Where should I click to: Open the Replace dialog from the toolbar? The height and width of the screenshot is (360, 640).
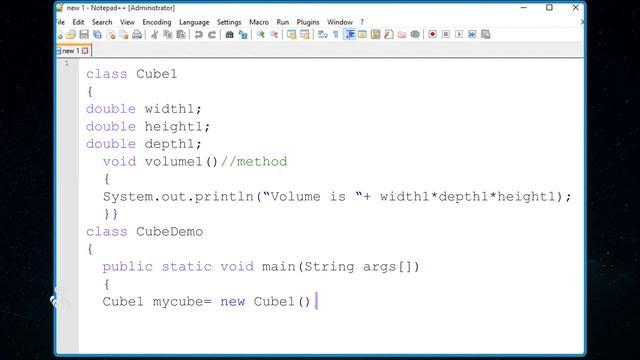point(243,35)
